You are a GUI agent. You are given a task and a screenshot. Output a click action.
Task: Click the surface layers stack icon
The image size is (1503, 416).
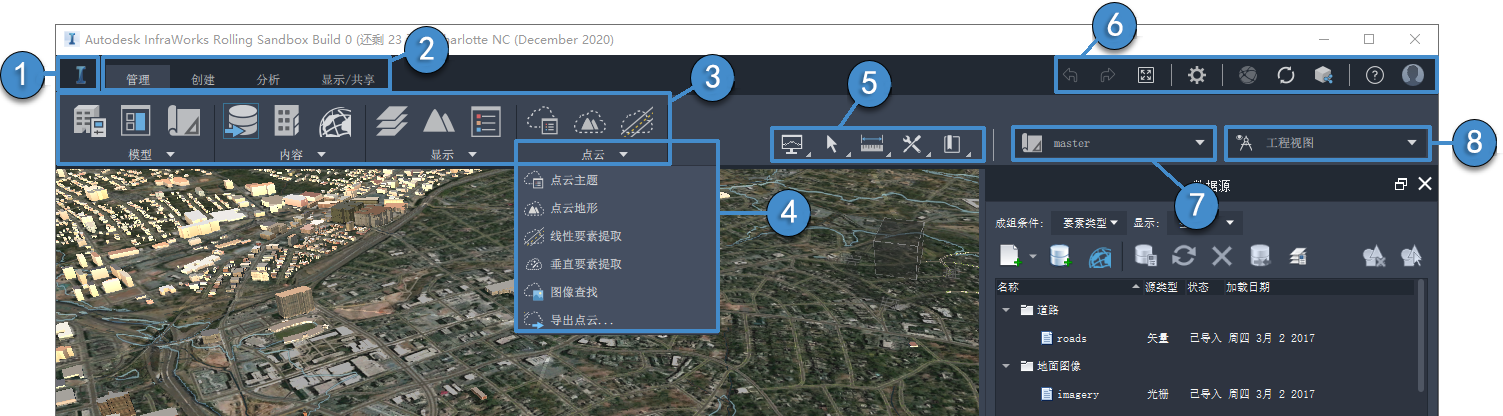coord(392,121)
